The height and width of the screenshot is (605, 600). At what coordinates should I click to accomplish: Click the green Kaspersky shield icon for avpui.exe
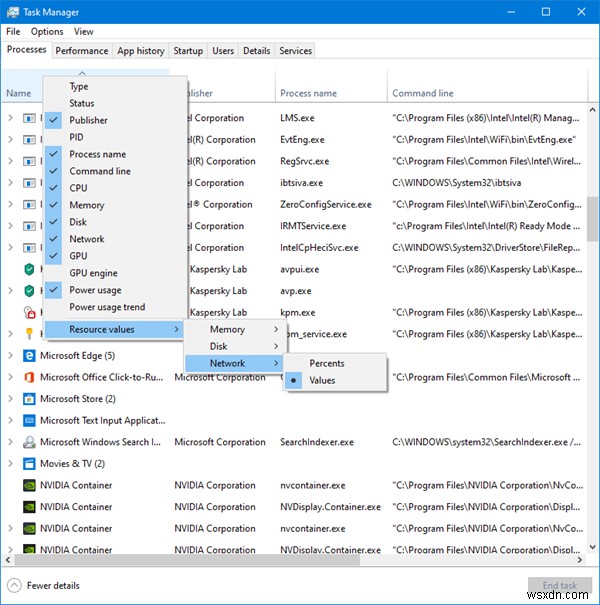[x=29, y=269]
